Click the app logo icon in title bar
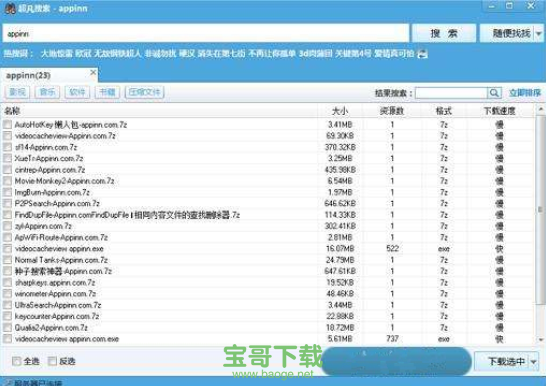546x386 pixels. click(10, 8)
